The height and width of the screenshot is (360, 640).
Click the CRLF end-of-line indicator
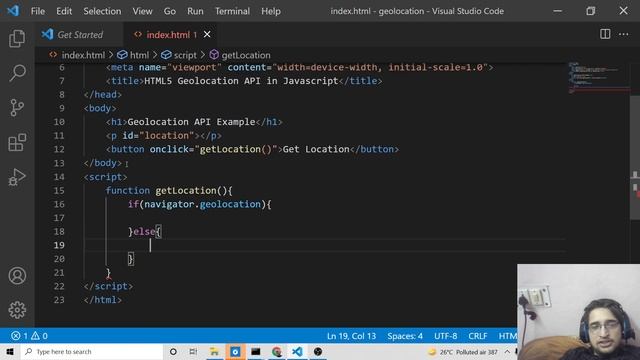pyautogui.click(x=478, y=336)
